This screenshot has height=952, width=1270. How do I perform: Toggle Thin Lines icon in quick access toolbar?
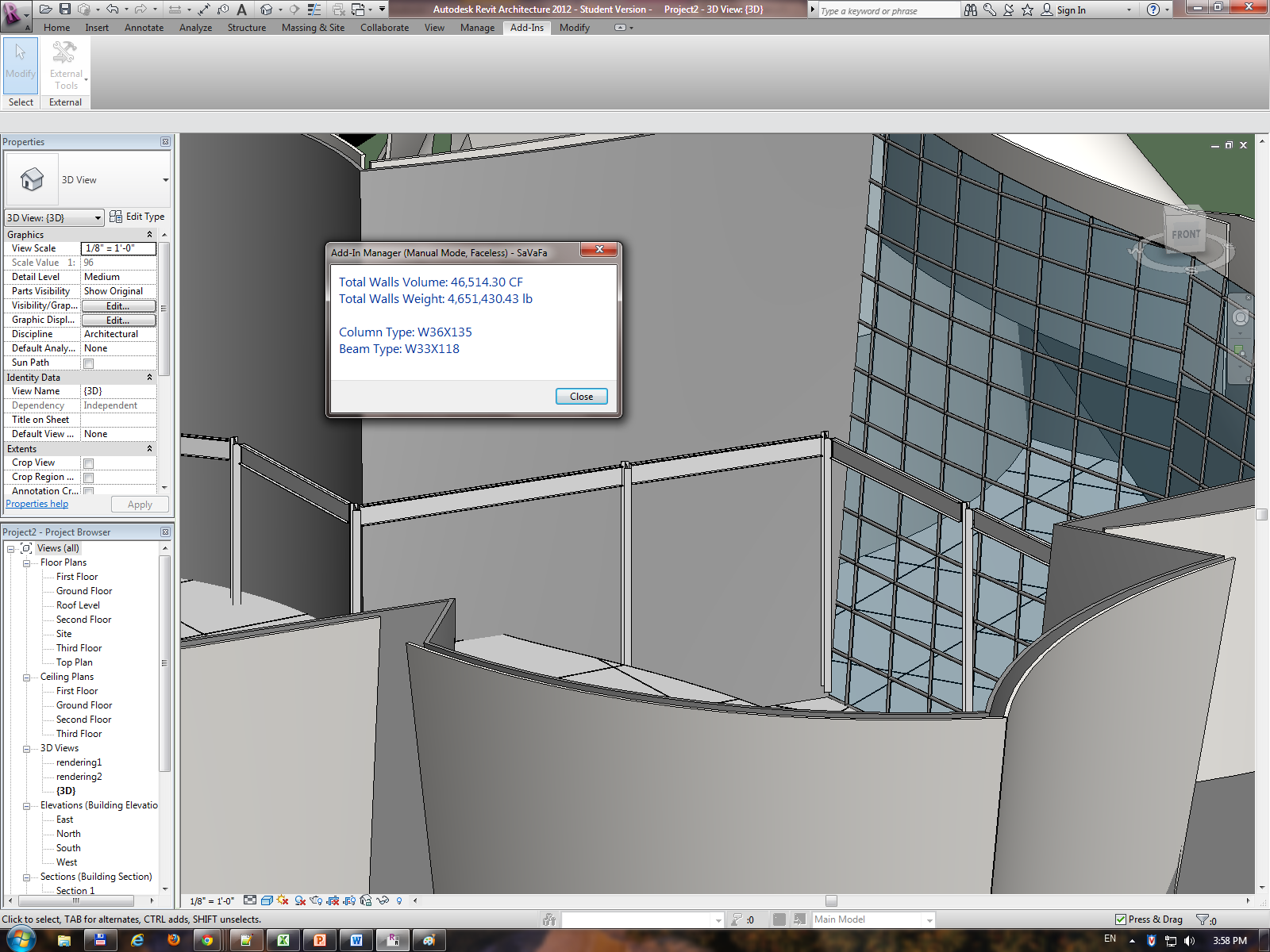pyautogui.click(x=314, y=10)
